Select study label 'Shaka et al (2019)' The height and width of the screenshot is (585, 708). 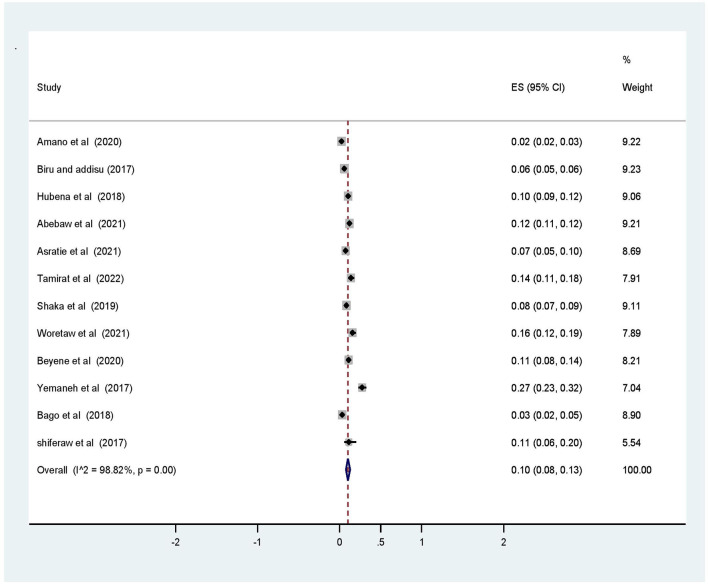pyautogui.click(x=78, y=306)
